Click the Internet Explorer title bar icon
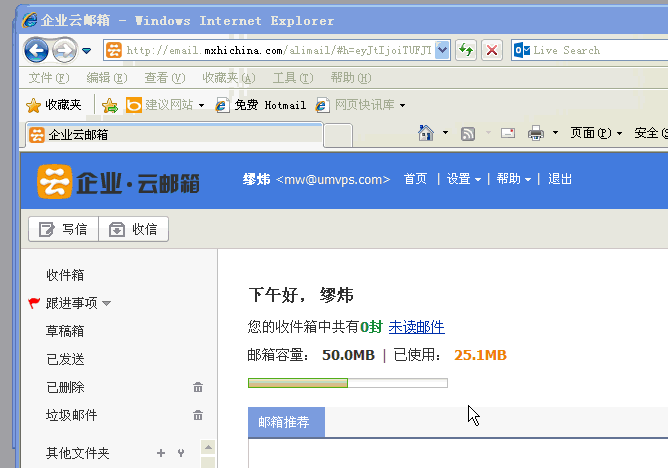The image size is (668, 468). (29, 20)
